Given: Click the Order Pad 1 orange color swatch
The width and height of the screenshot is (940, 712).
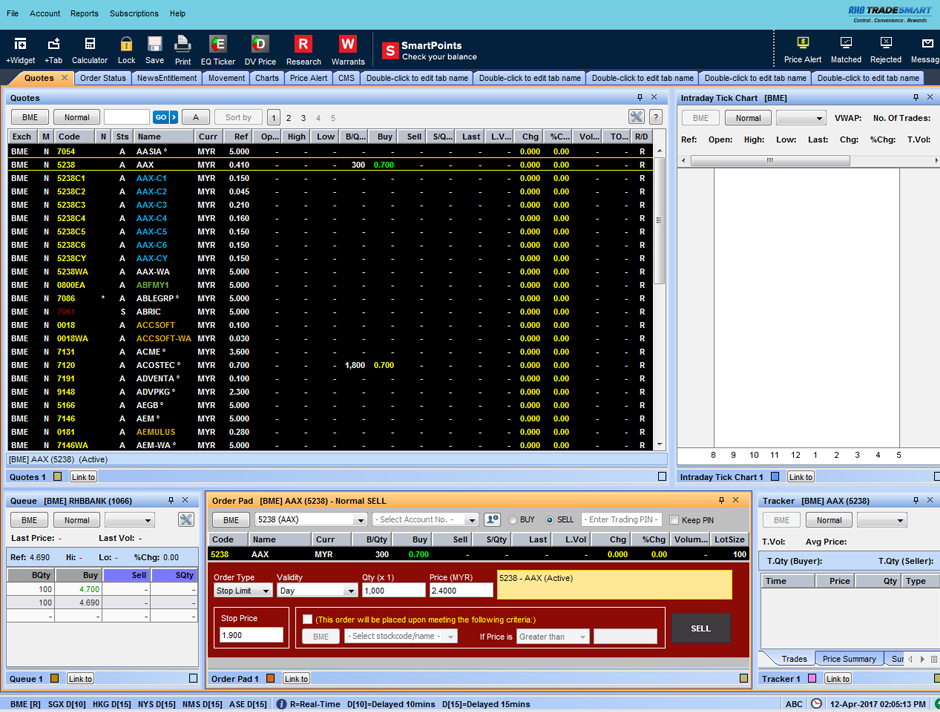Looking at the screenshot, I should point(270,678).
